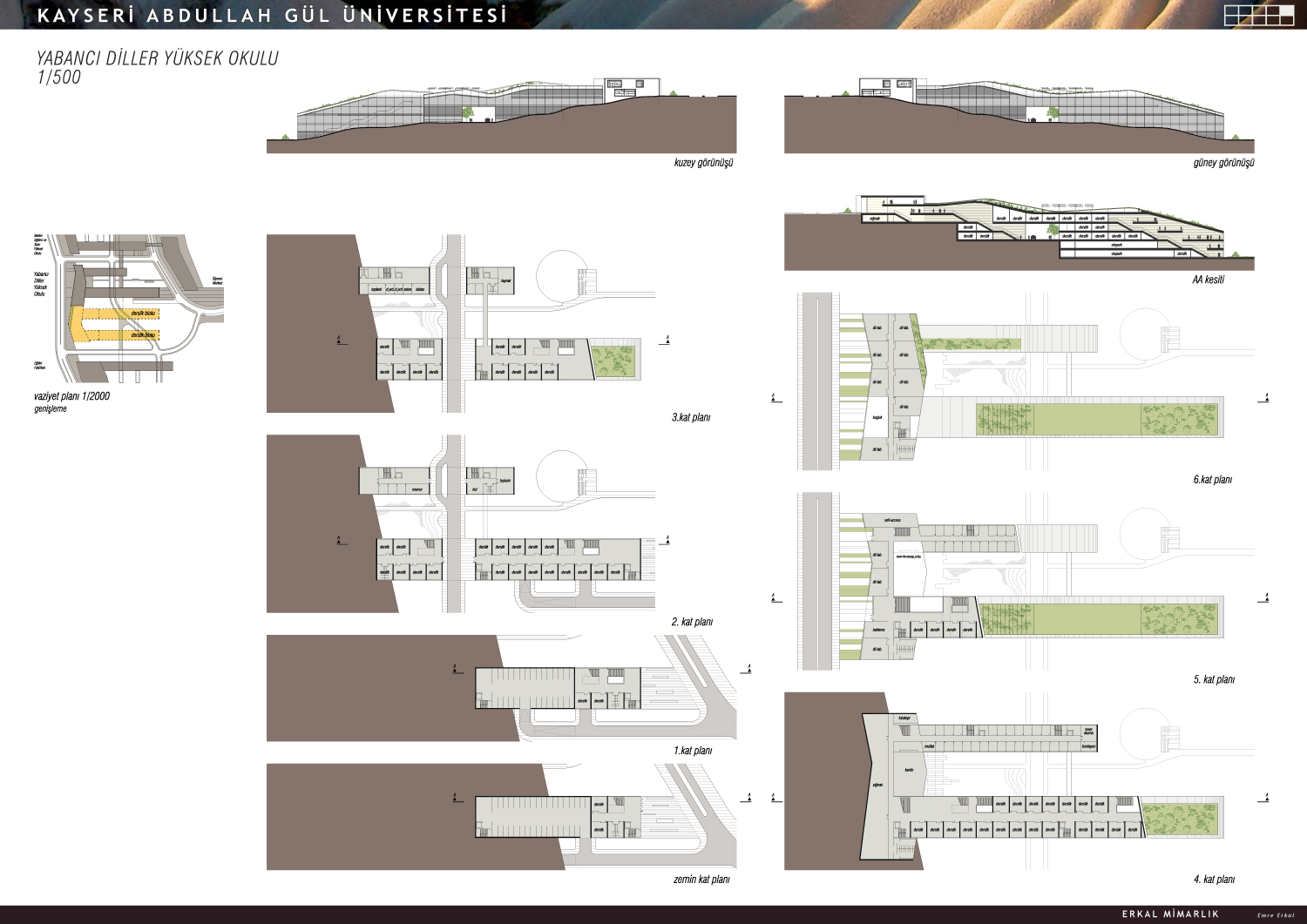
Task: Click right section marker A on 6.kat plan
Action: (x=1266, y=398)
